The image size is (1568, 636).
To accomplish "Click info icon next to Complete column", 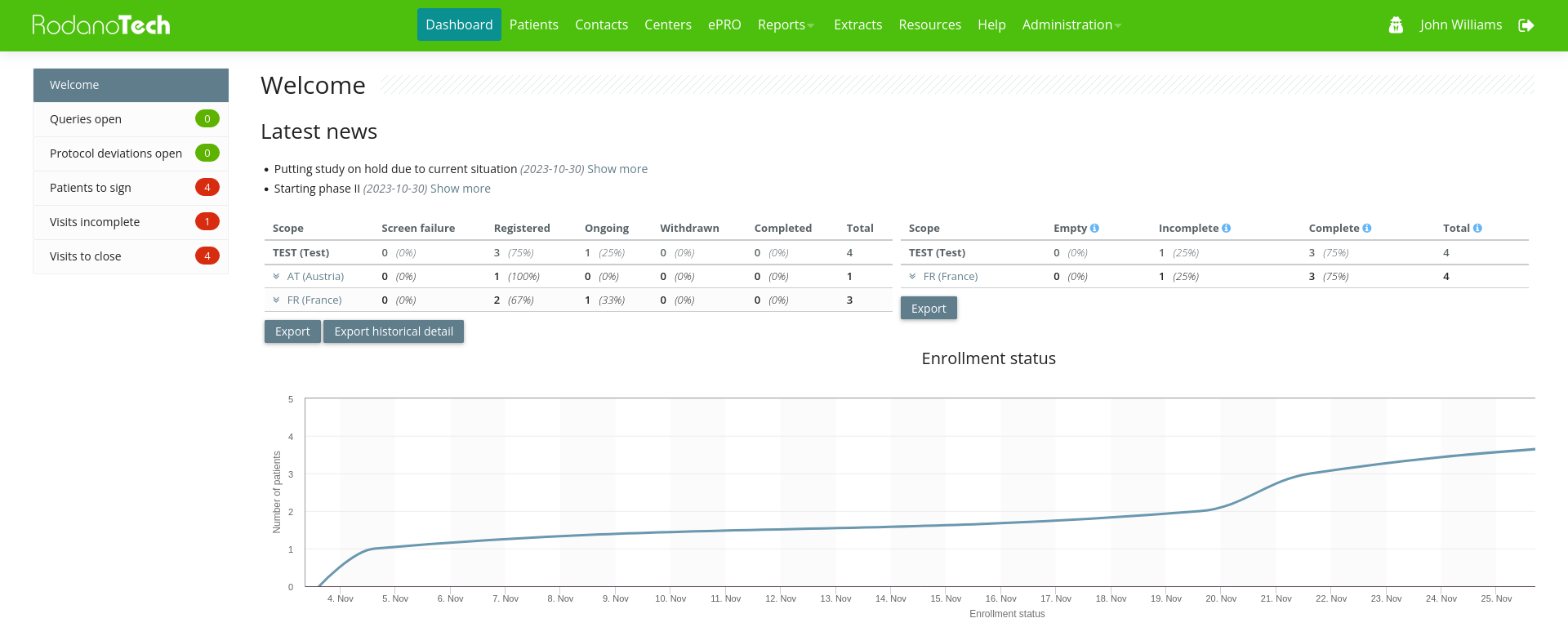I will [x=1366, y=229].
